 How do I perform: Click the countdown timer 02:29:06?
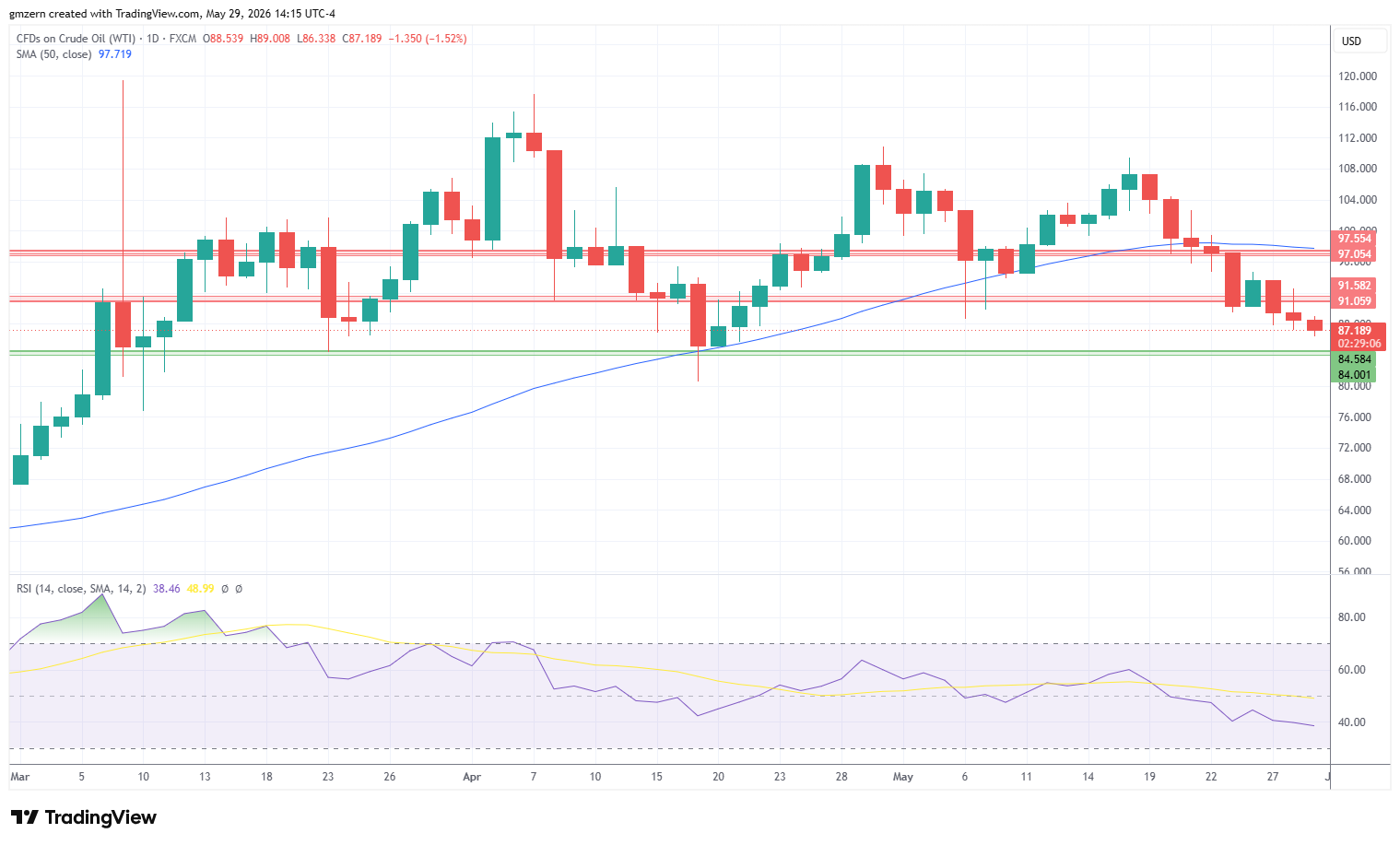[x=1359, y=344]
